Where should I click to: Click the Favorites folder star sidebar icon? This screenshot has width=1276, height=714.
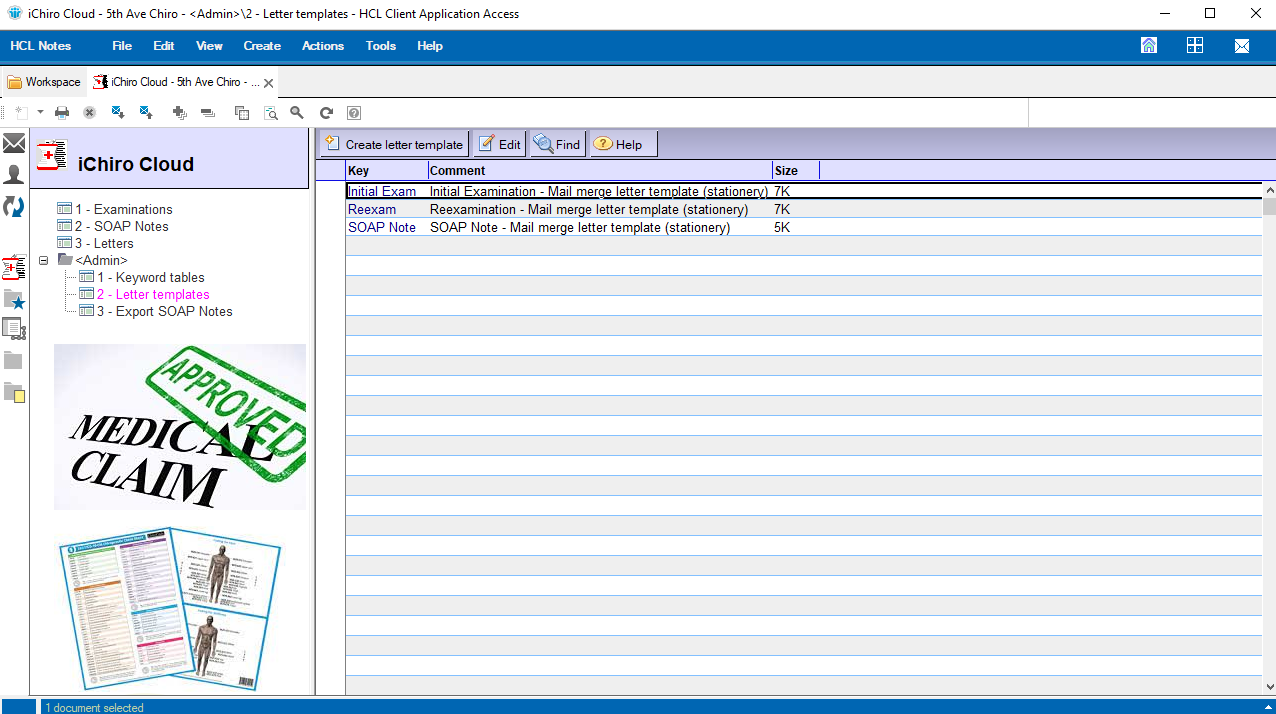point(14,299)
